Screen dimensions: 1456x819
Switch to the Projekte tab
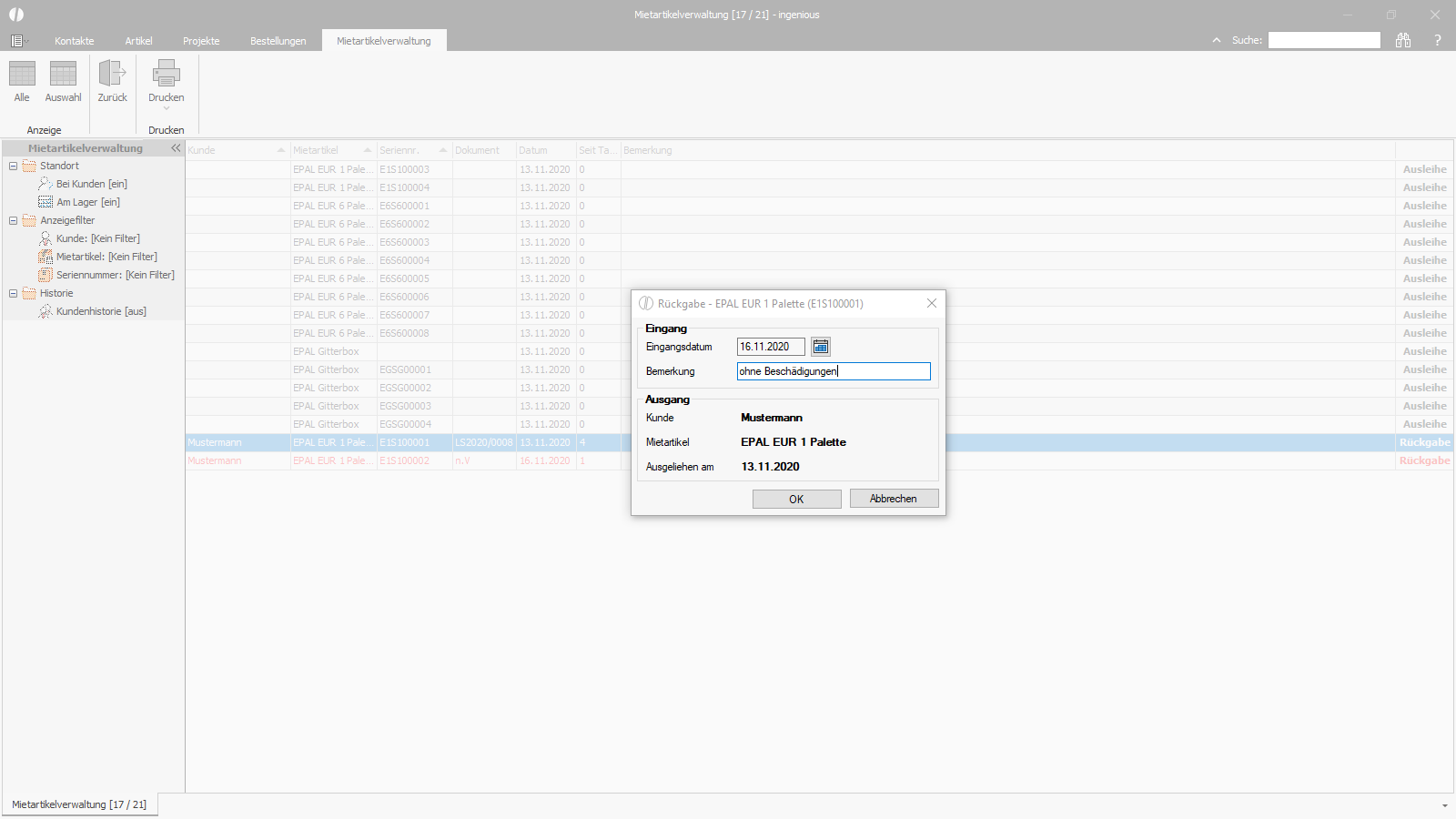(x=201, y=41)
